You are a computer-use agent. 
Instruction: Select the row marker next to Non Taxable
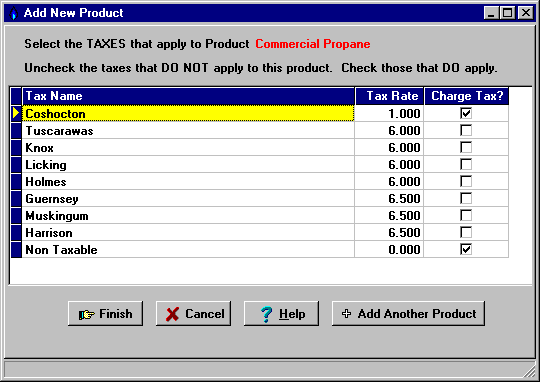coord(16,249)
